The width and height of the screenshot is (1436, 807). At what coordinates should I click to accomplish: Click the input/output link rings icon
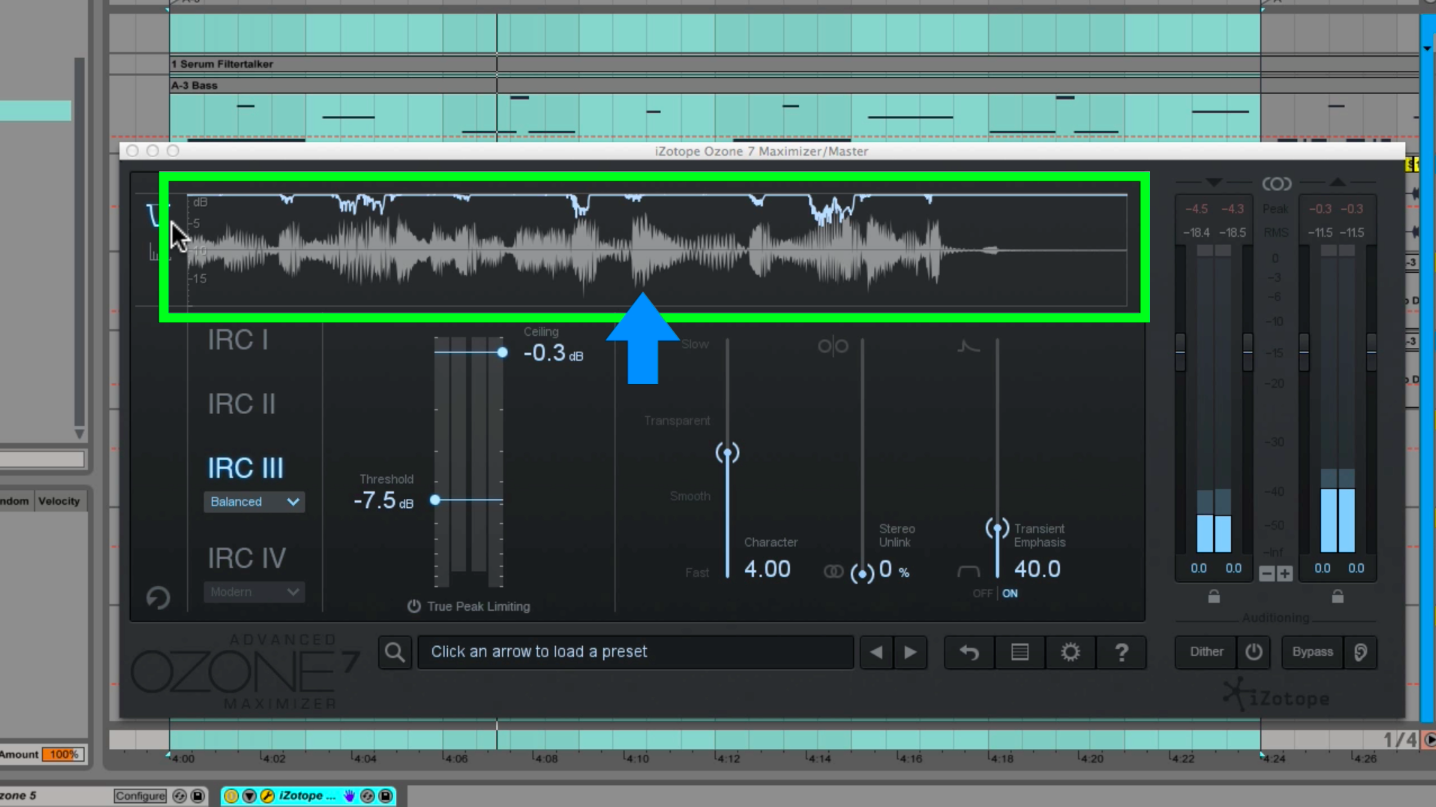(x=1276, y=184)
